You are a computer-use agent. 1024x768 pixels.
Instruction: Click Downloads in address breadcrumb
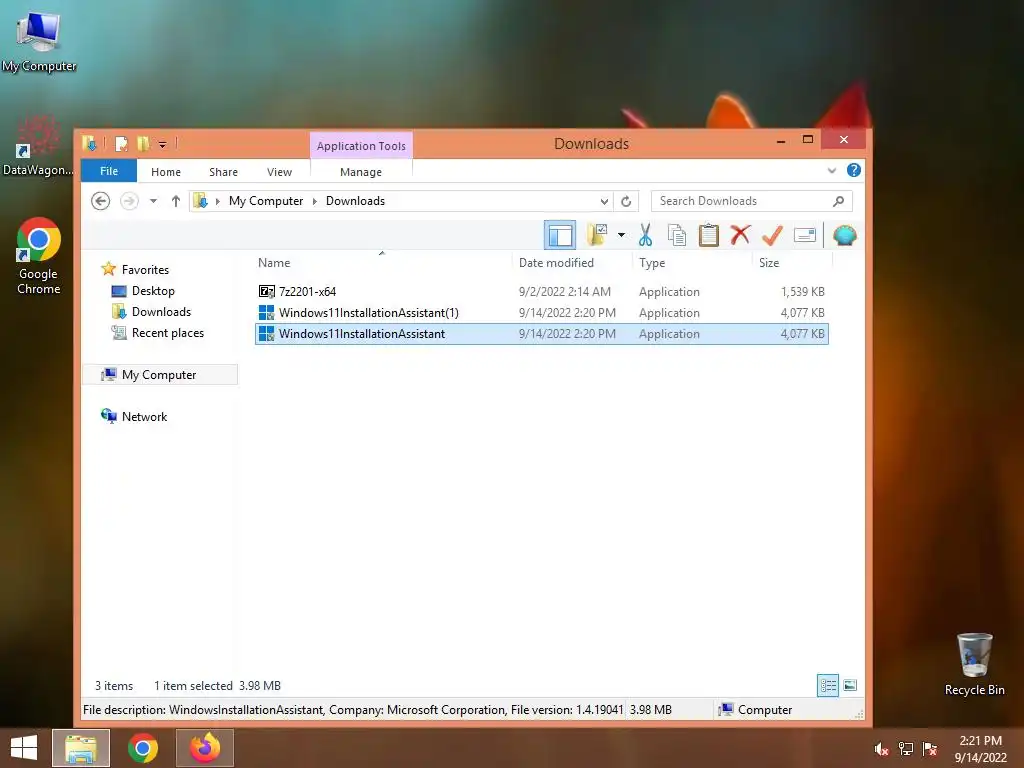click(355, 201)
